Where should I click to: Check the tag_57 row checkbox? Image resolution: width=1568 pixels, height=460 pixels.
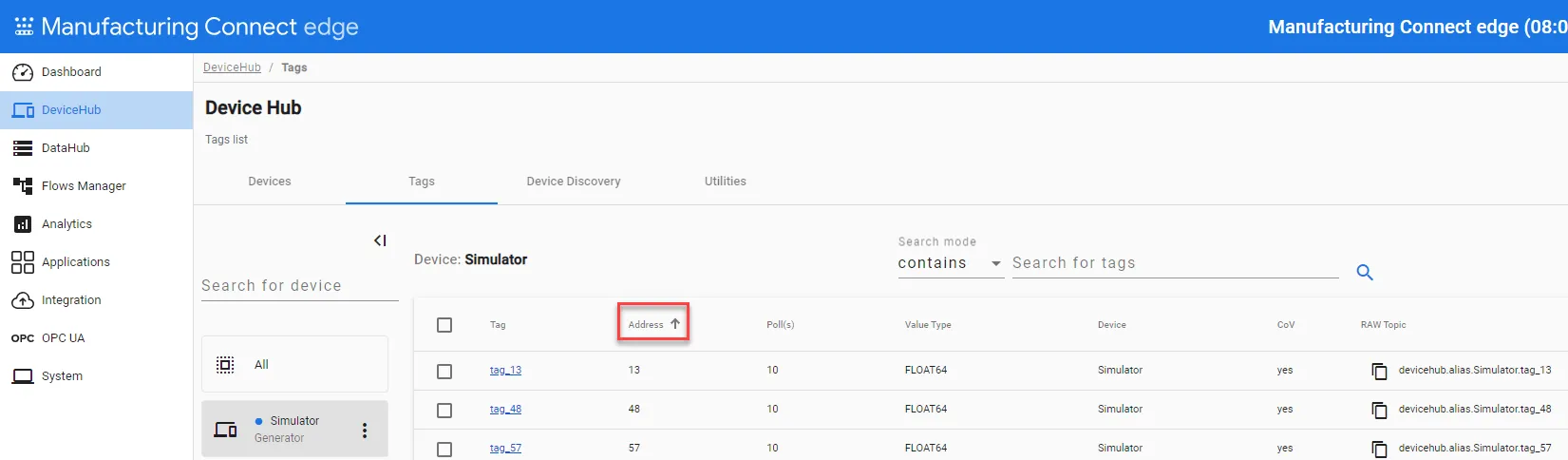[x=444, y=449]
